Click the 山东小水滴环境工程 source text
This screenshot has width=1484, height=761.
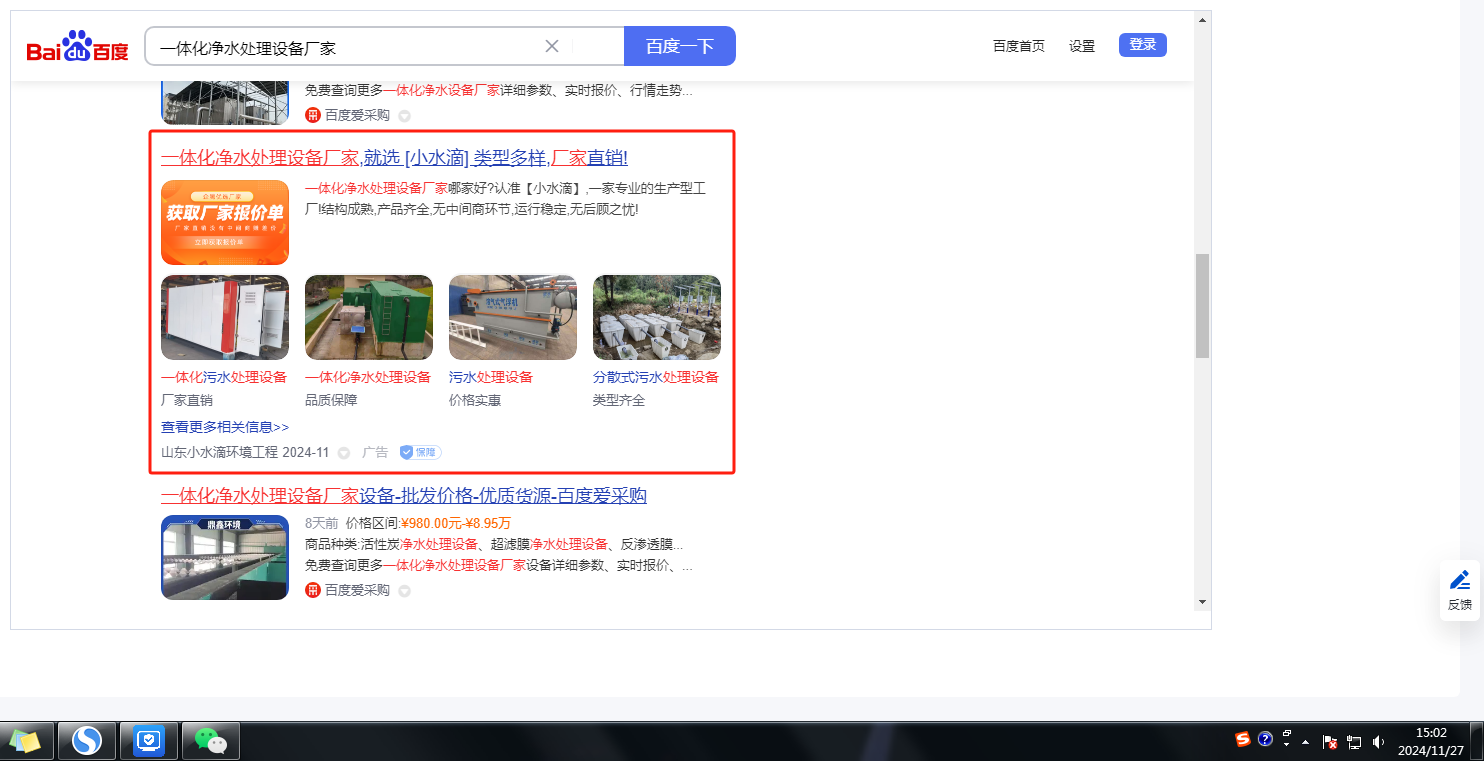[219, 452]
